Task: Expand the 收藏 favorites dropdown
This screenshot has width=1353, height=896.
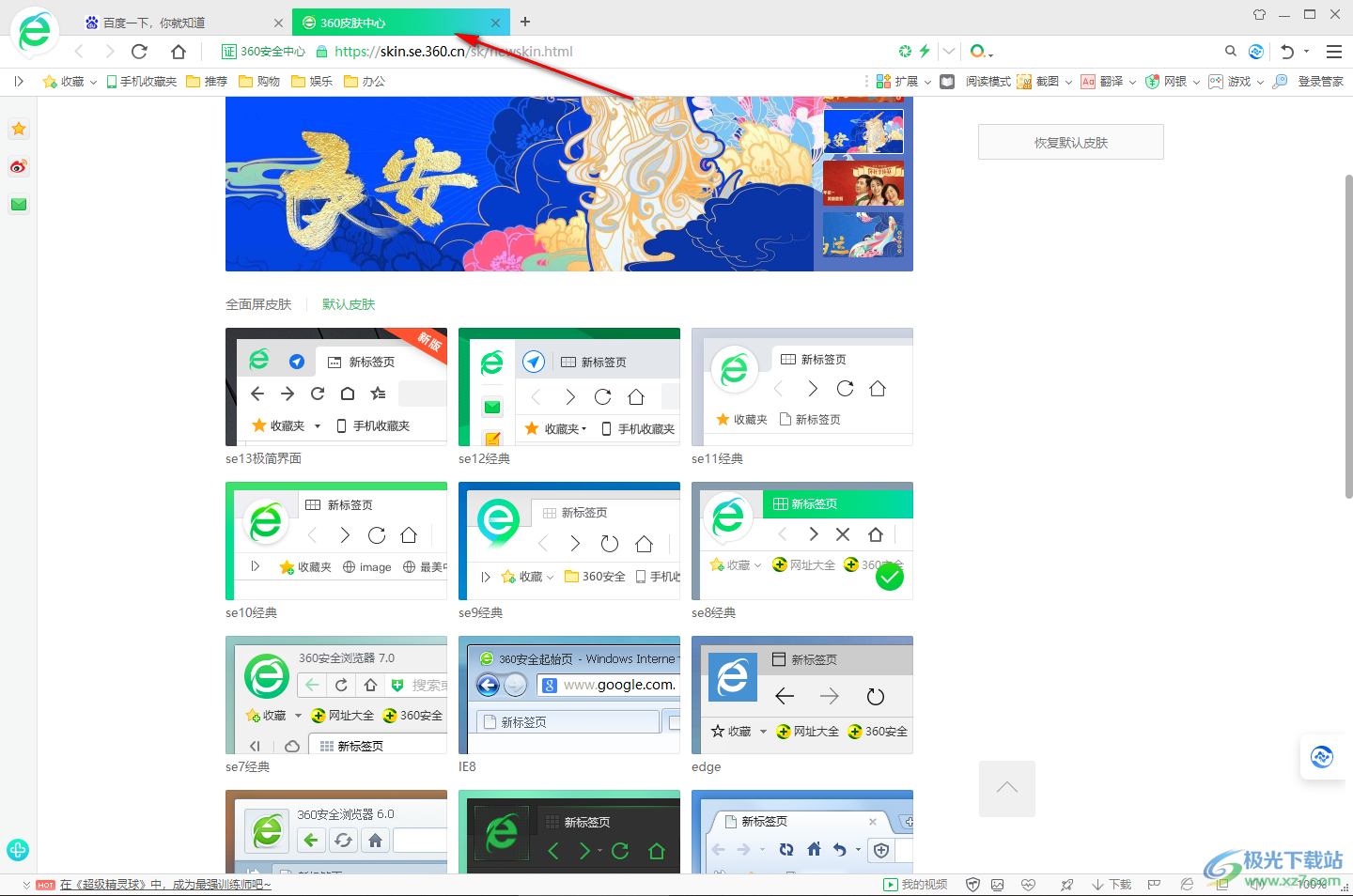Action: 94,83
